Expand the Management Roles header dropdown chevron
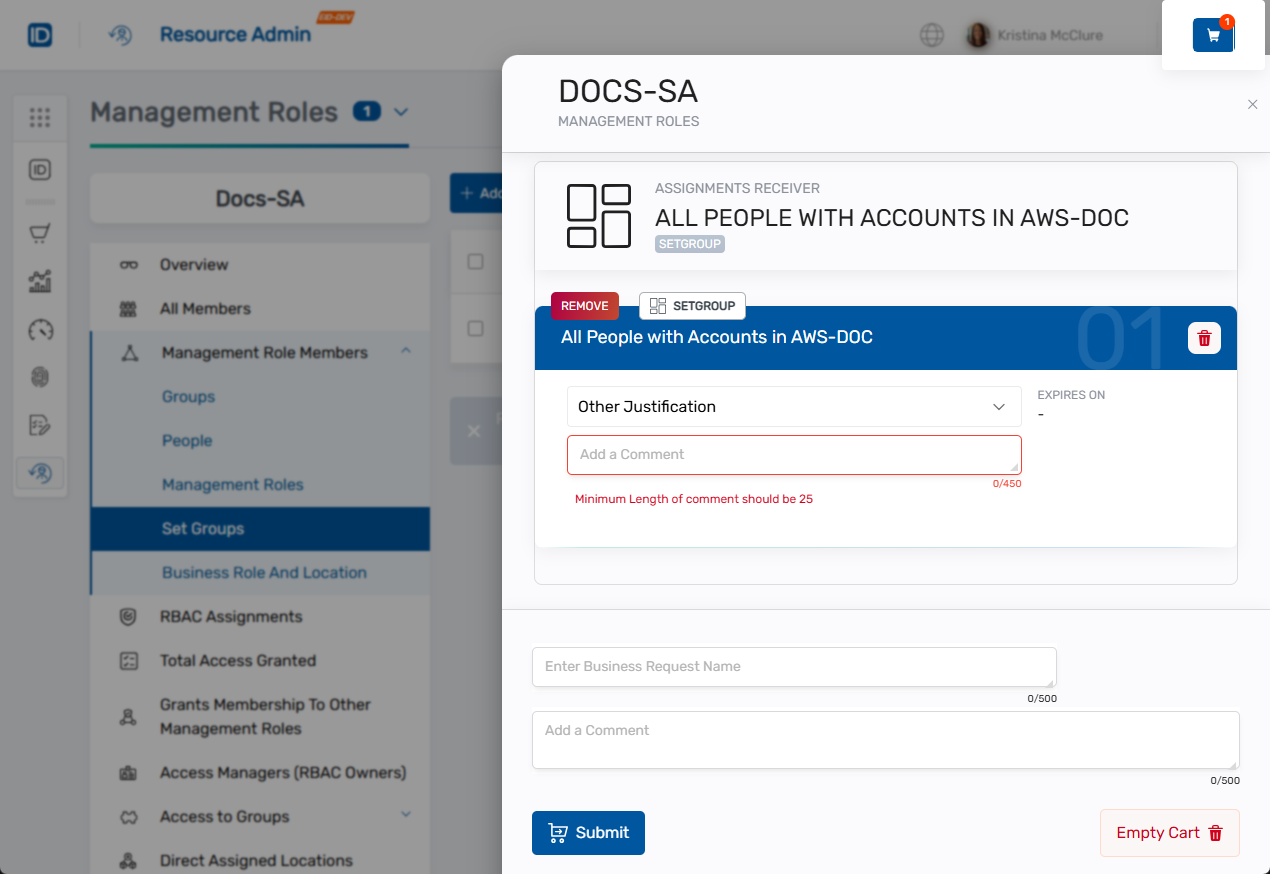 click(401, 112)
